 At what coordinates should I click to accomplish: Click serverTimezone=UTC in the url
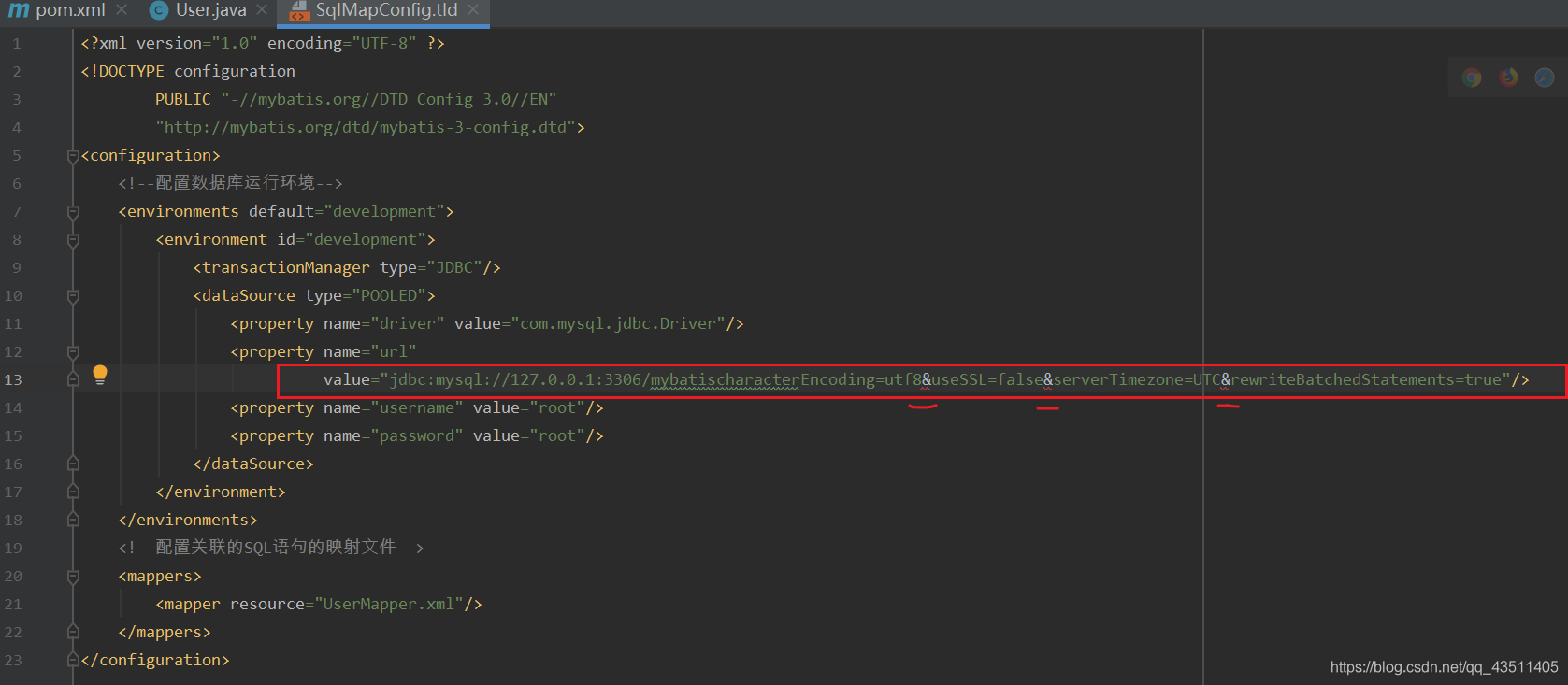1137,379
